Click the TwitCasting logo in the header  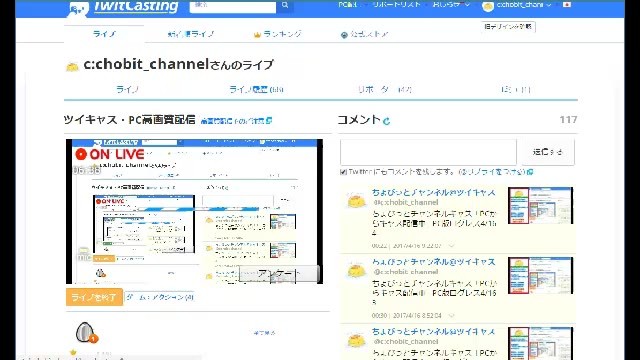pyautogui.click(x=124, y=7)
